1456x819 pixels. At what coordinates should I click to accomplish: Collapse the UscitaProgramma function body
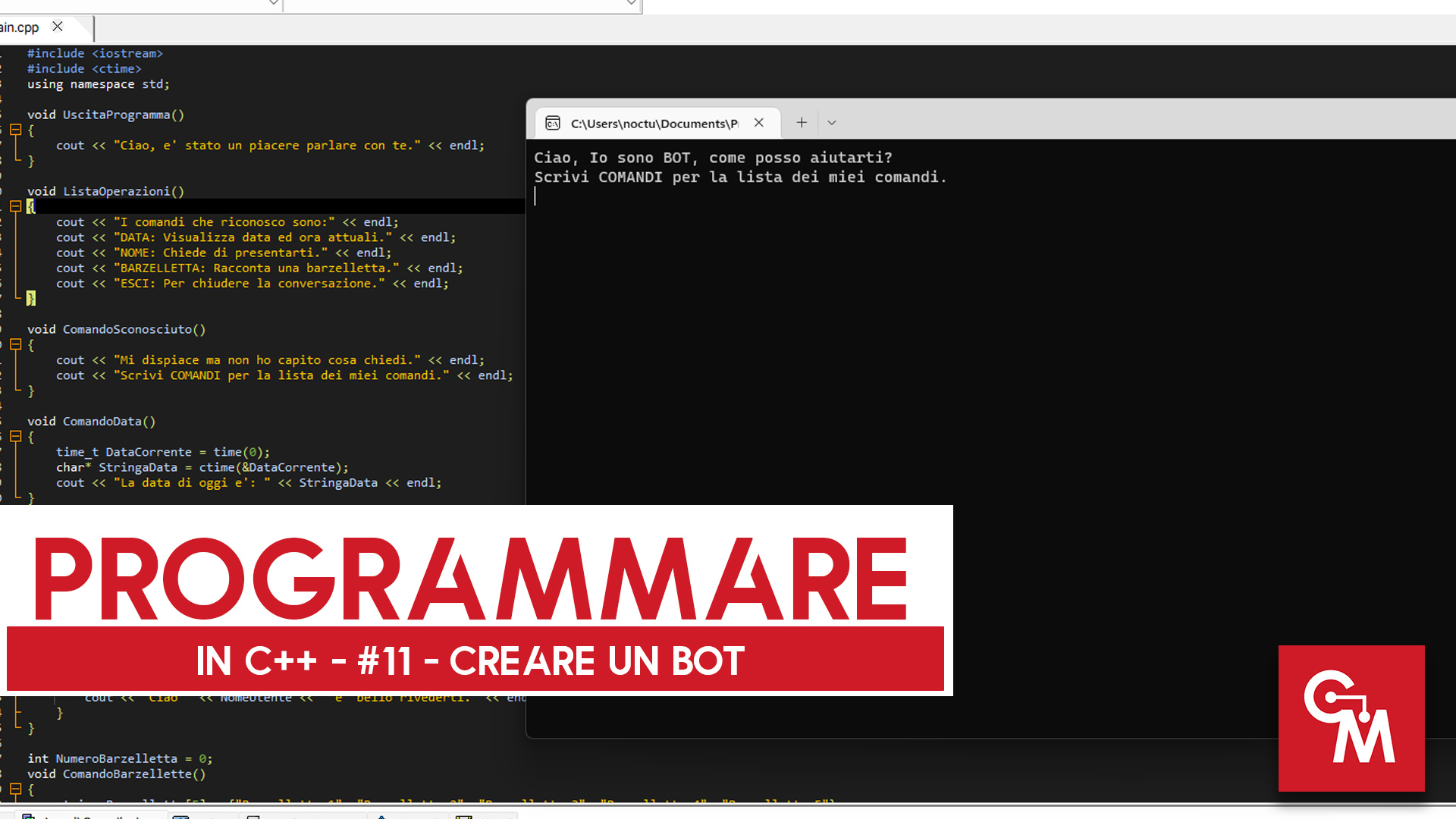coord(15,130)
